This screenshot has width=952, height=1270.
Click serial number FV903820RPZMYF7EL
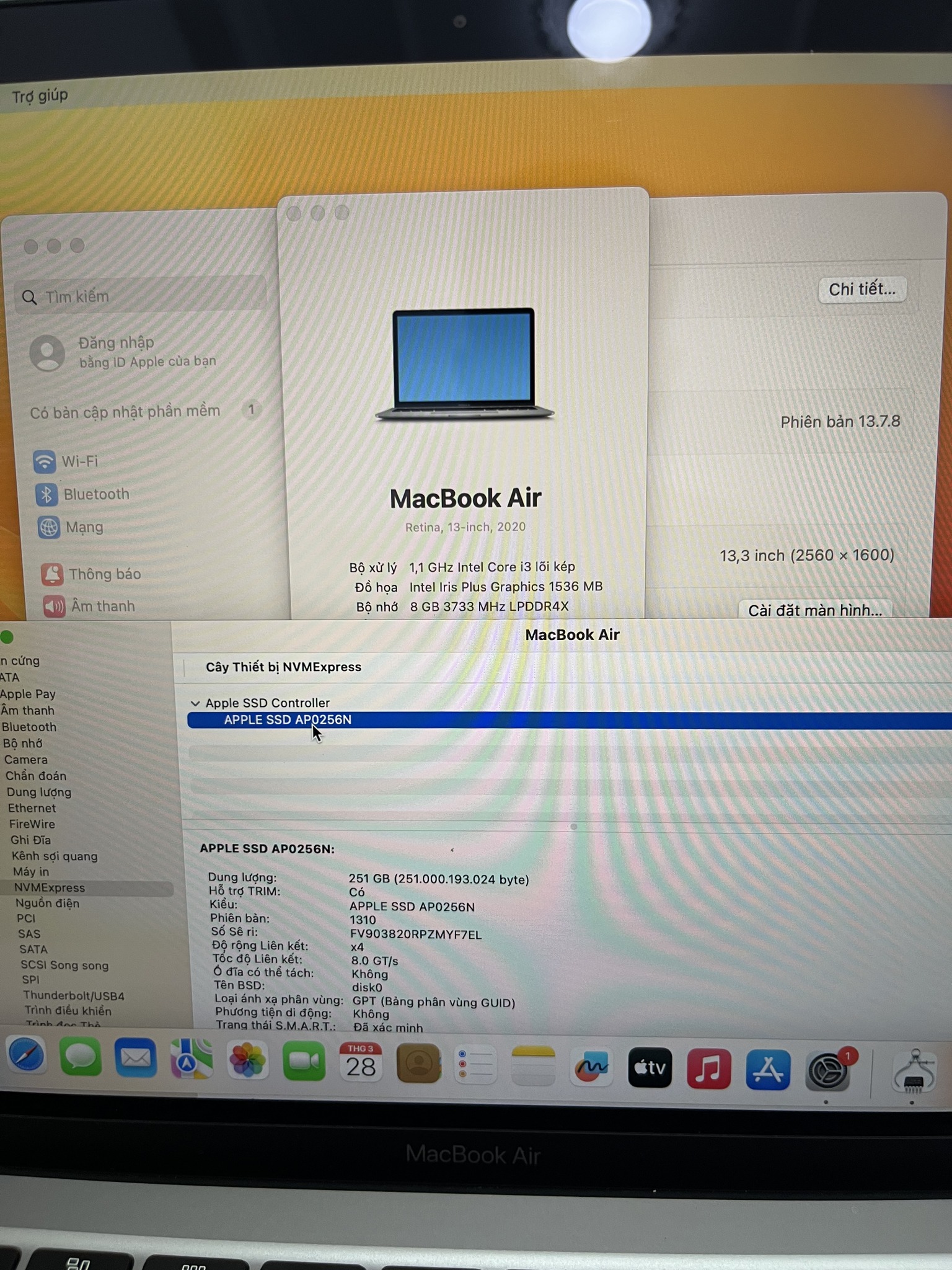pos(416,935)
